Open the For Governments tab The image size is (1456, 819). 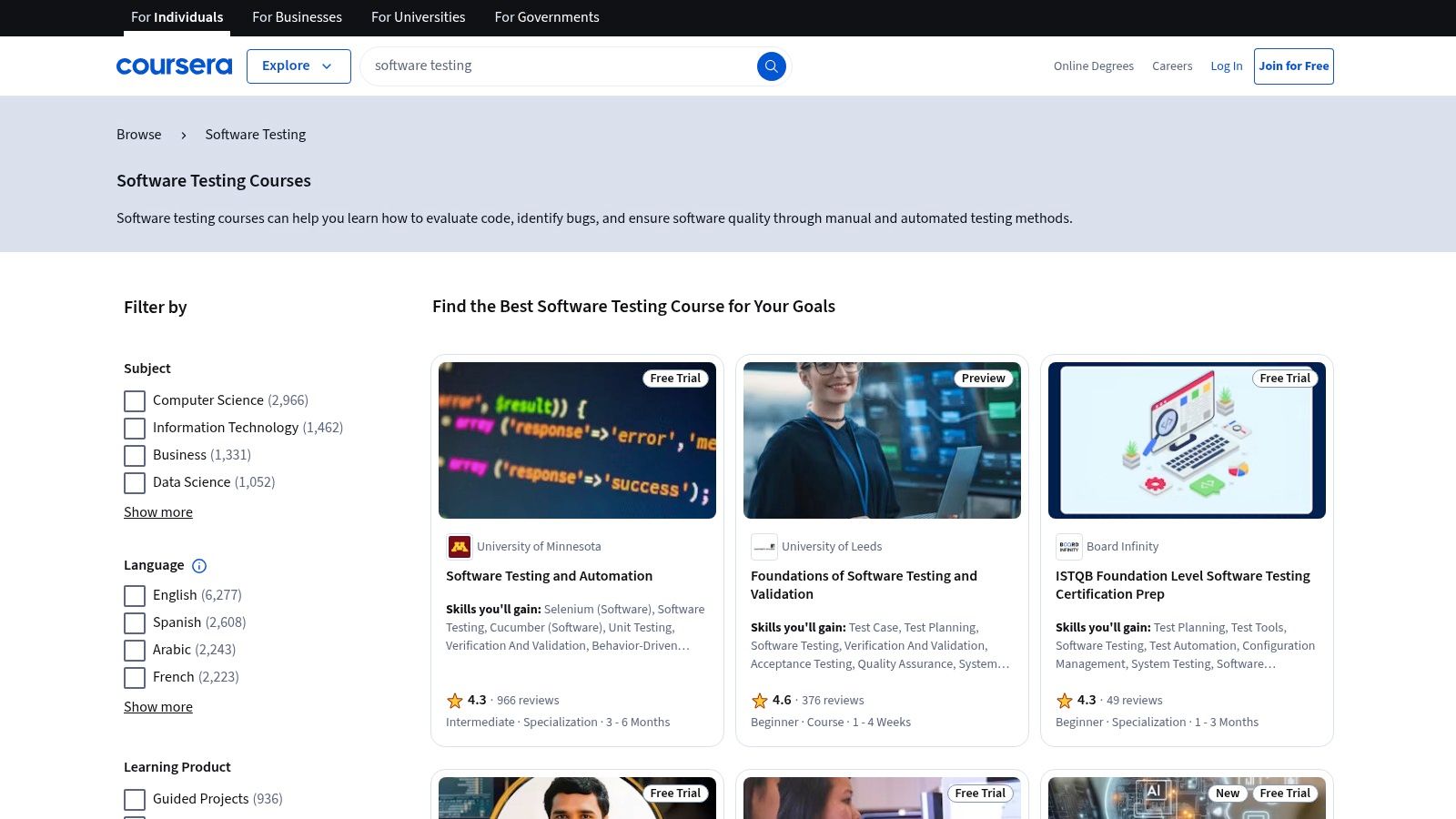(x=547, y=17)
